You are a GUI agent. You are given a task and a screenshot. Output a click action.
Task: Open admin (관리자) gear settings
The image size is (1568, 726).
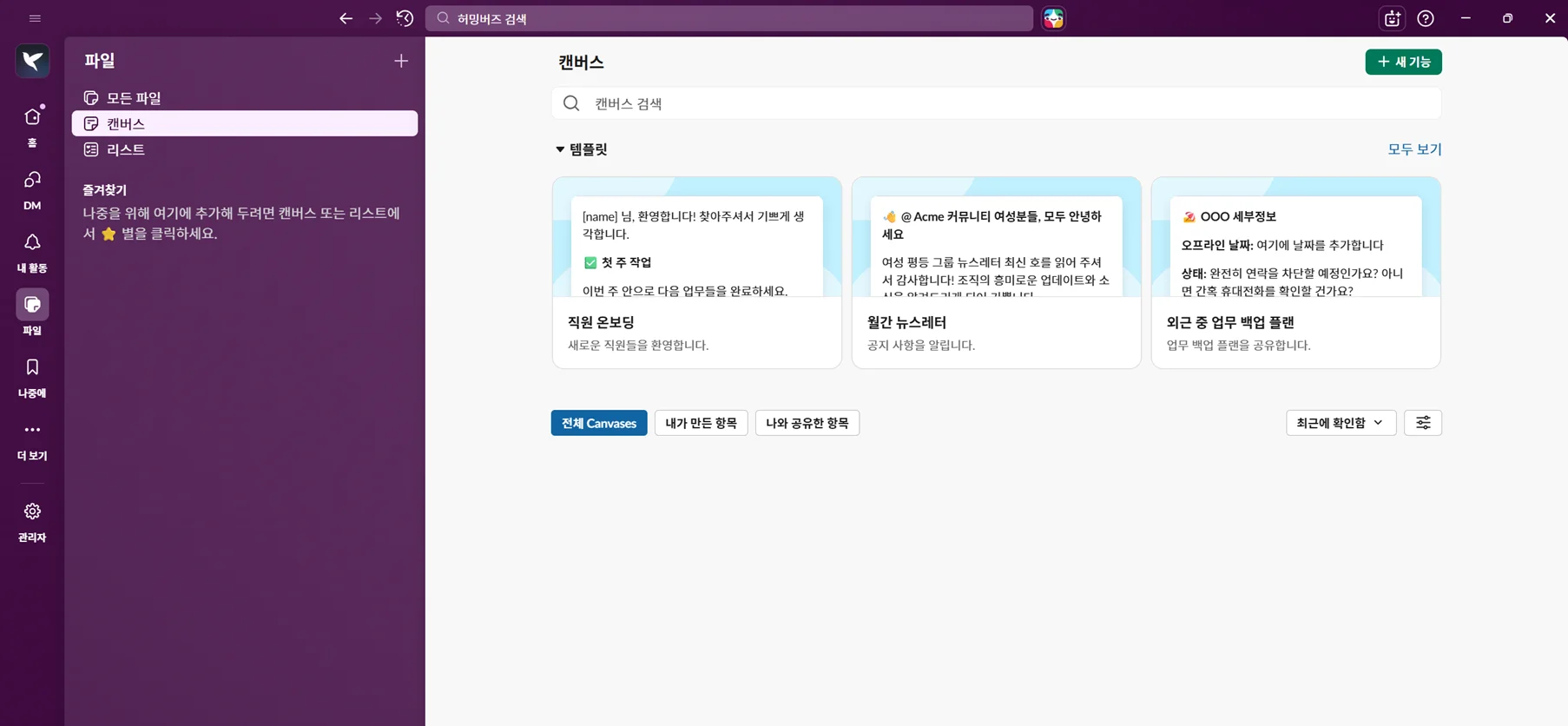tap(32, 511)
